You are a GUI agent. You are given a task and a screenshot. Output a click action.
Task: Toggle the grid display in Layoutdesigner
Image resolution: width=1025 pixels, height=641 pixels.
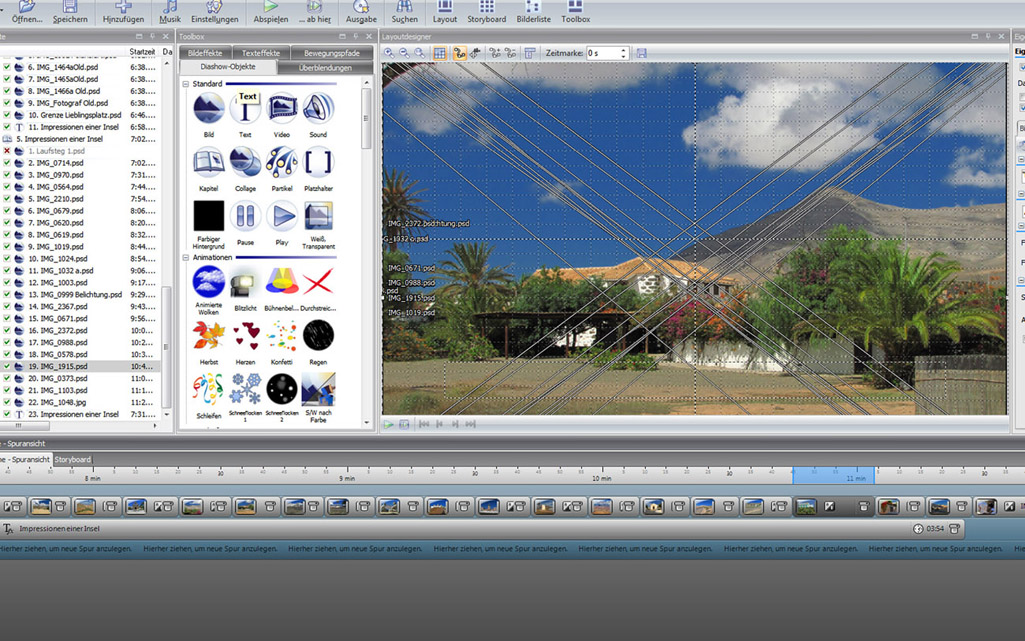[439, 53]
